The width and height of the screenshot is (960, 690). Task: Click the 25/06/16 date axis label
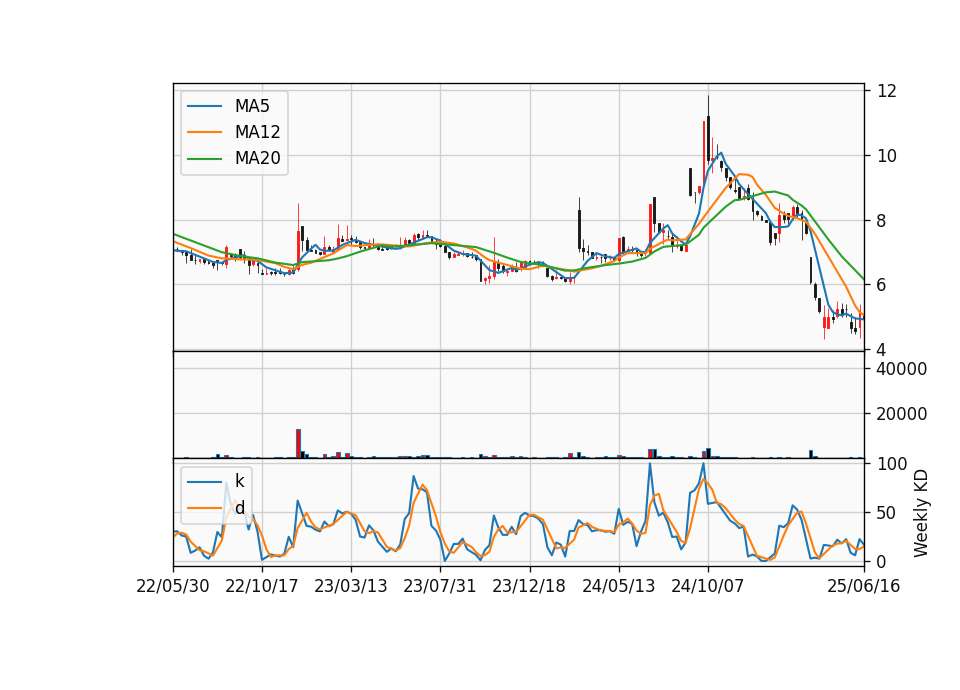click(864, 586)
